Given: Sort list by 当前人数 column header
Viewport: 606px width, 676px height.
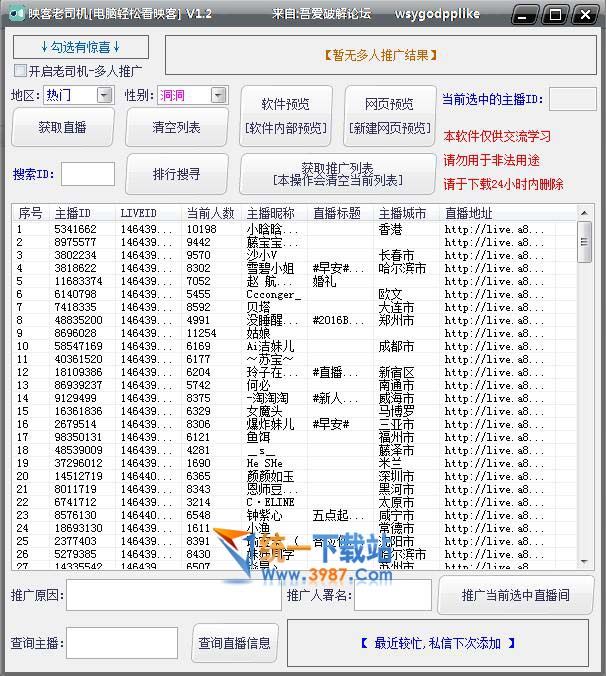Looking at the screenshot, I should pos(210,213).
